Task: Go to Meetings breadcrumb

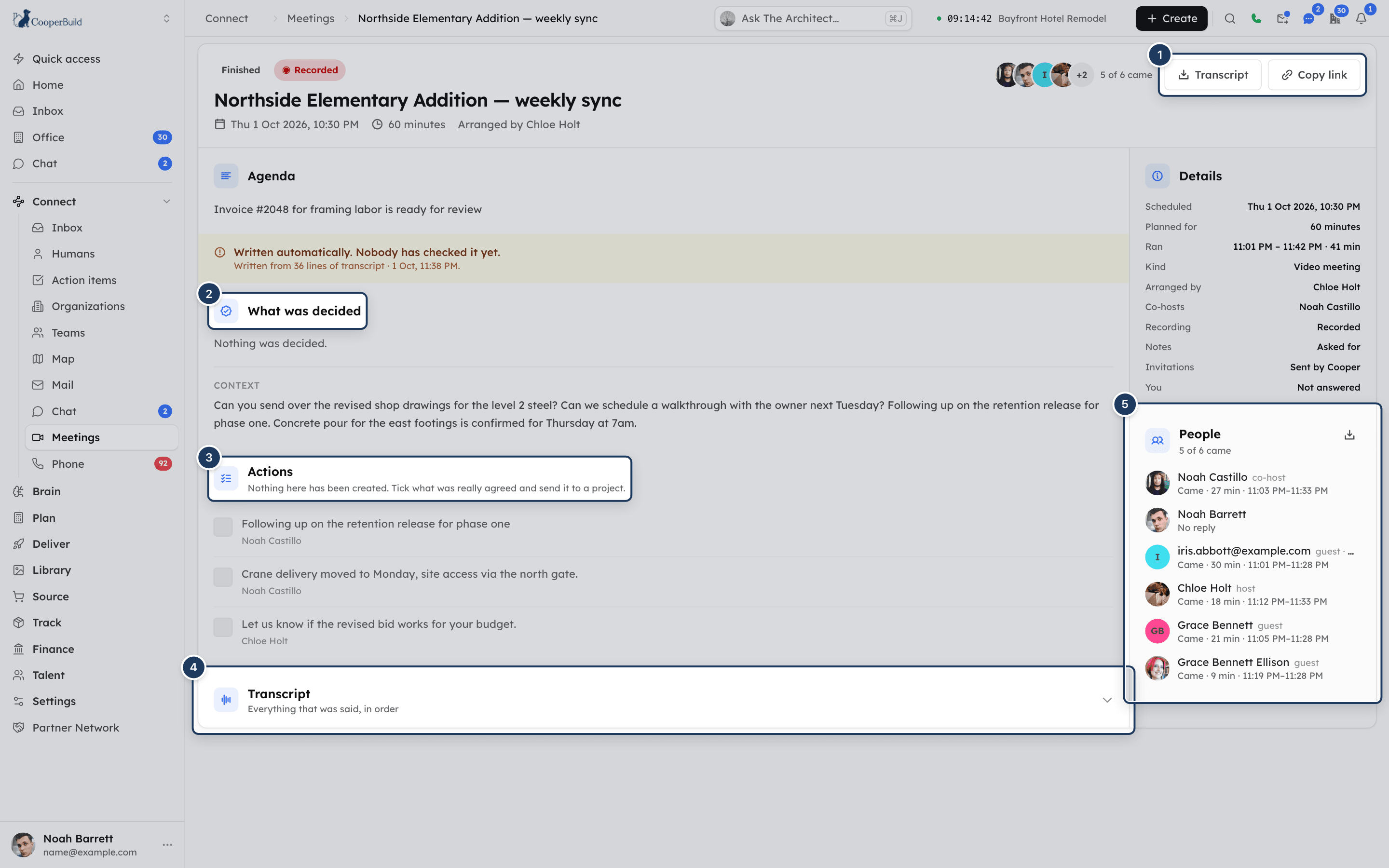Action: pos(311,18)
